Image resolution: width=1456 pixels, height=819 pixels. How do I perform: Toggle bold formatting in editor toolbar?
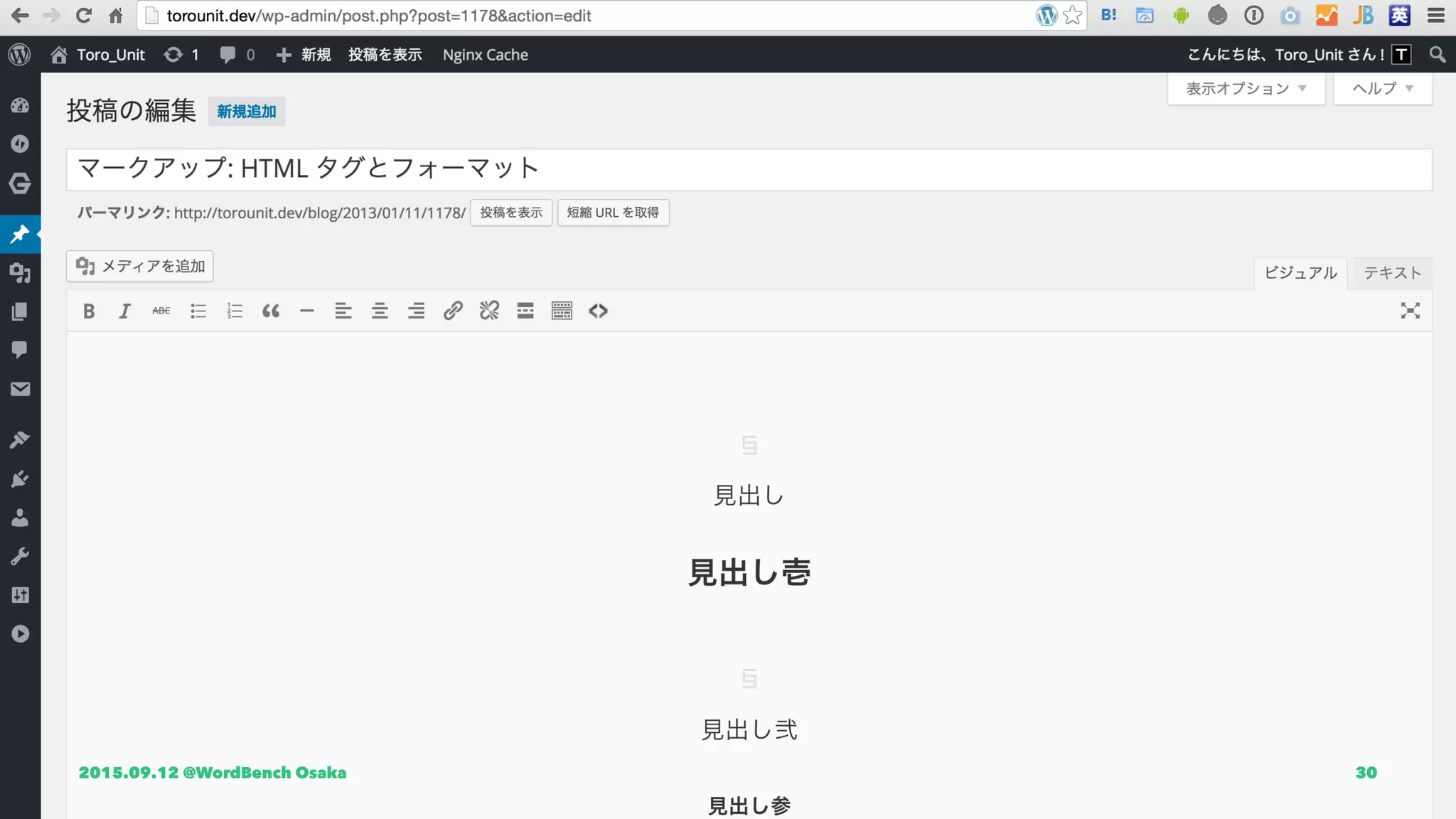tap(89, 311)
